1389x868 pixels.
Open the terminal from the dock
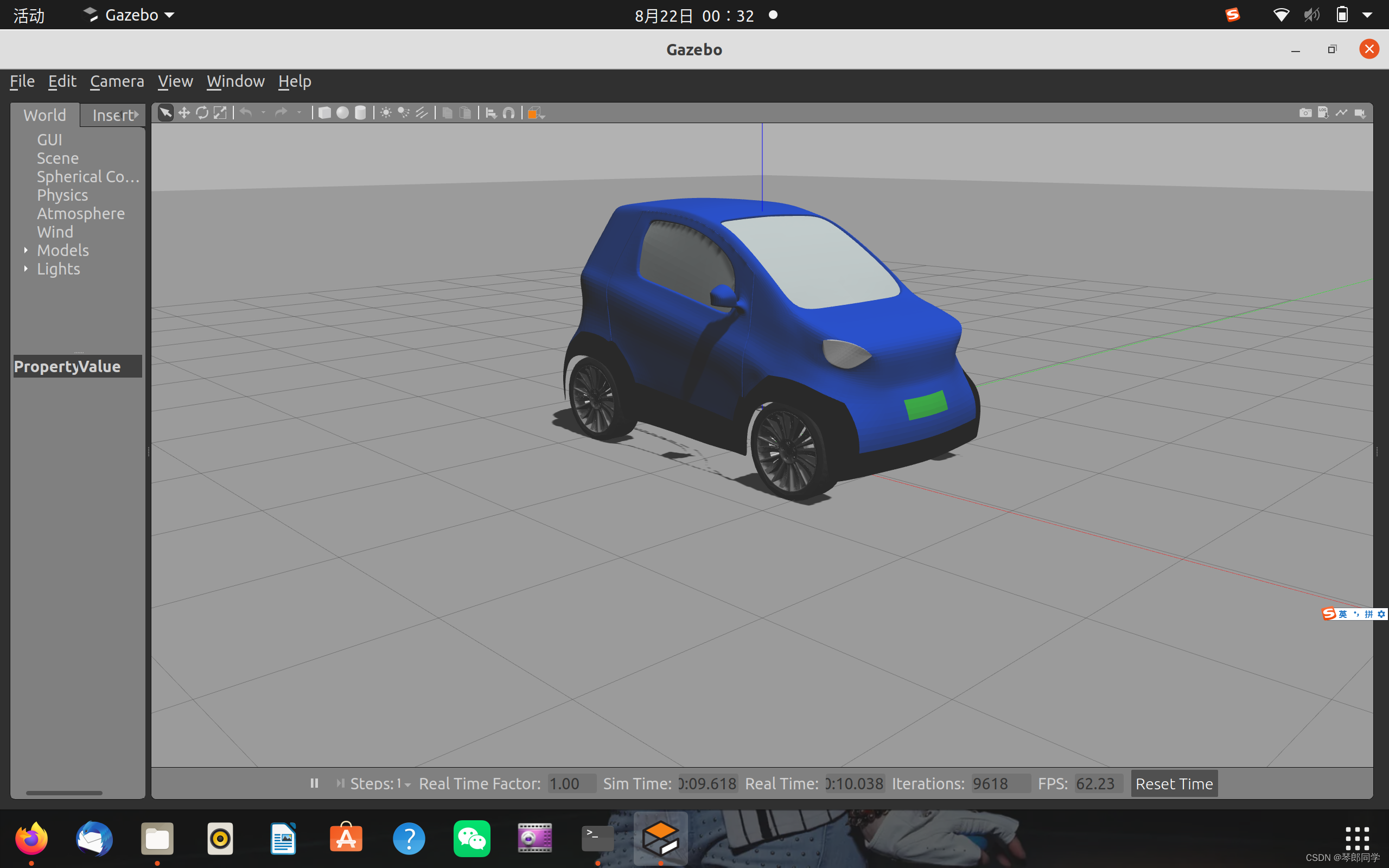597,839
